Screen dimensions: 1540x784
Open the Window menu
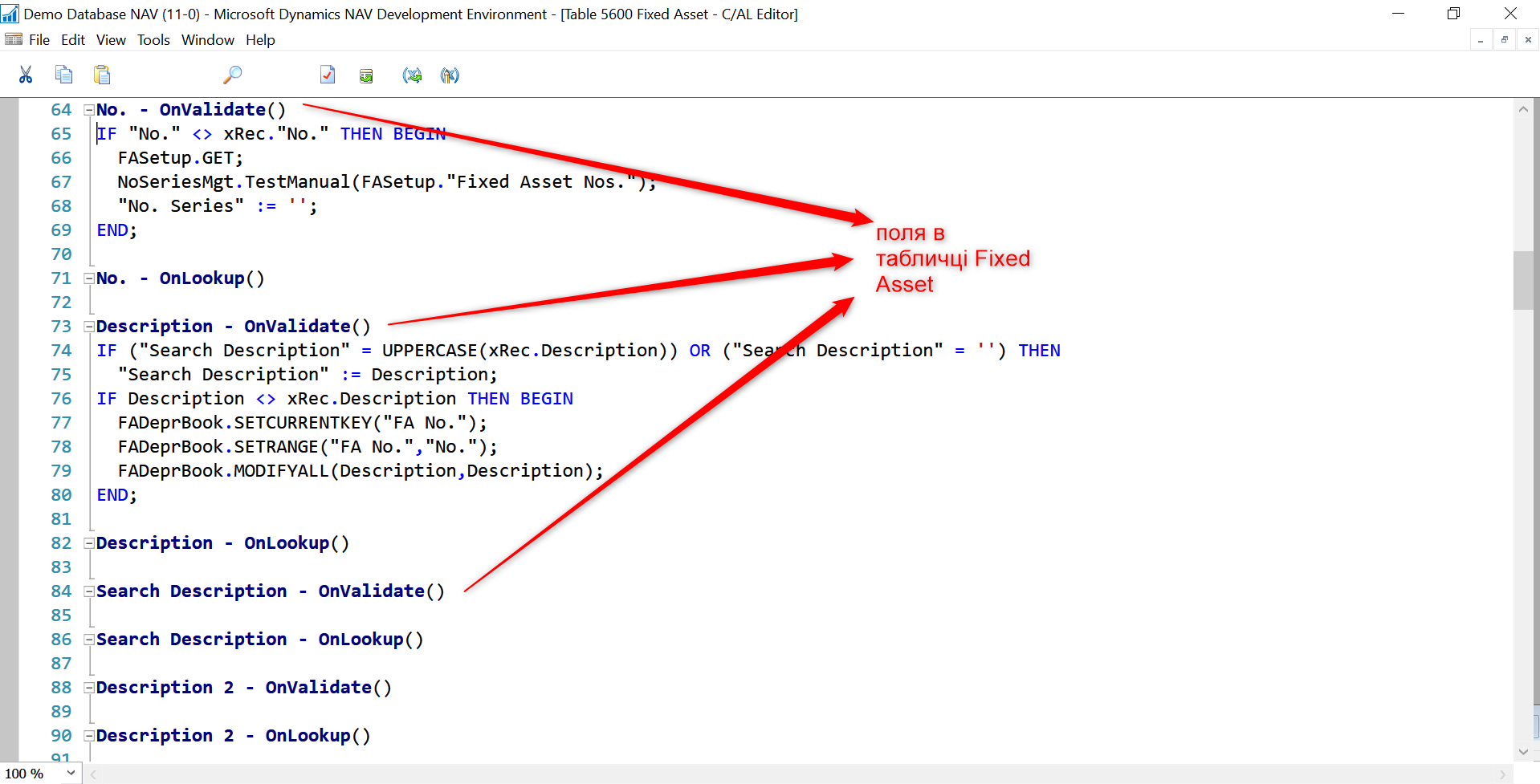point(207,40)
